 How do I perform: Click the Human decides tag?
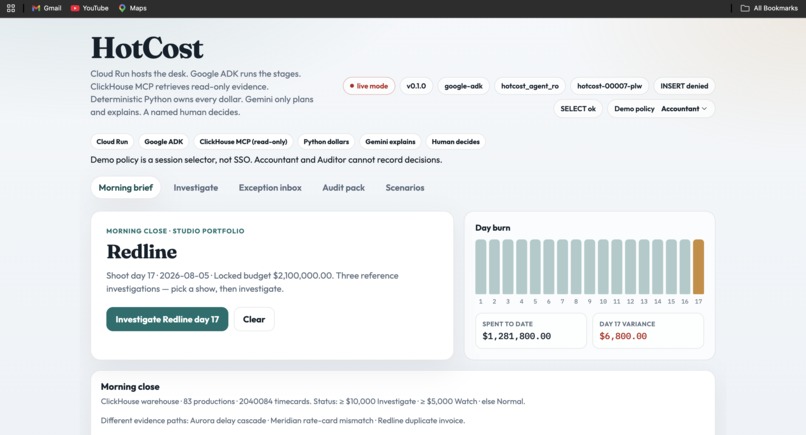coord(455,141)
